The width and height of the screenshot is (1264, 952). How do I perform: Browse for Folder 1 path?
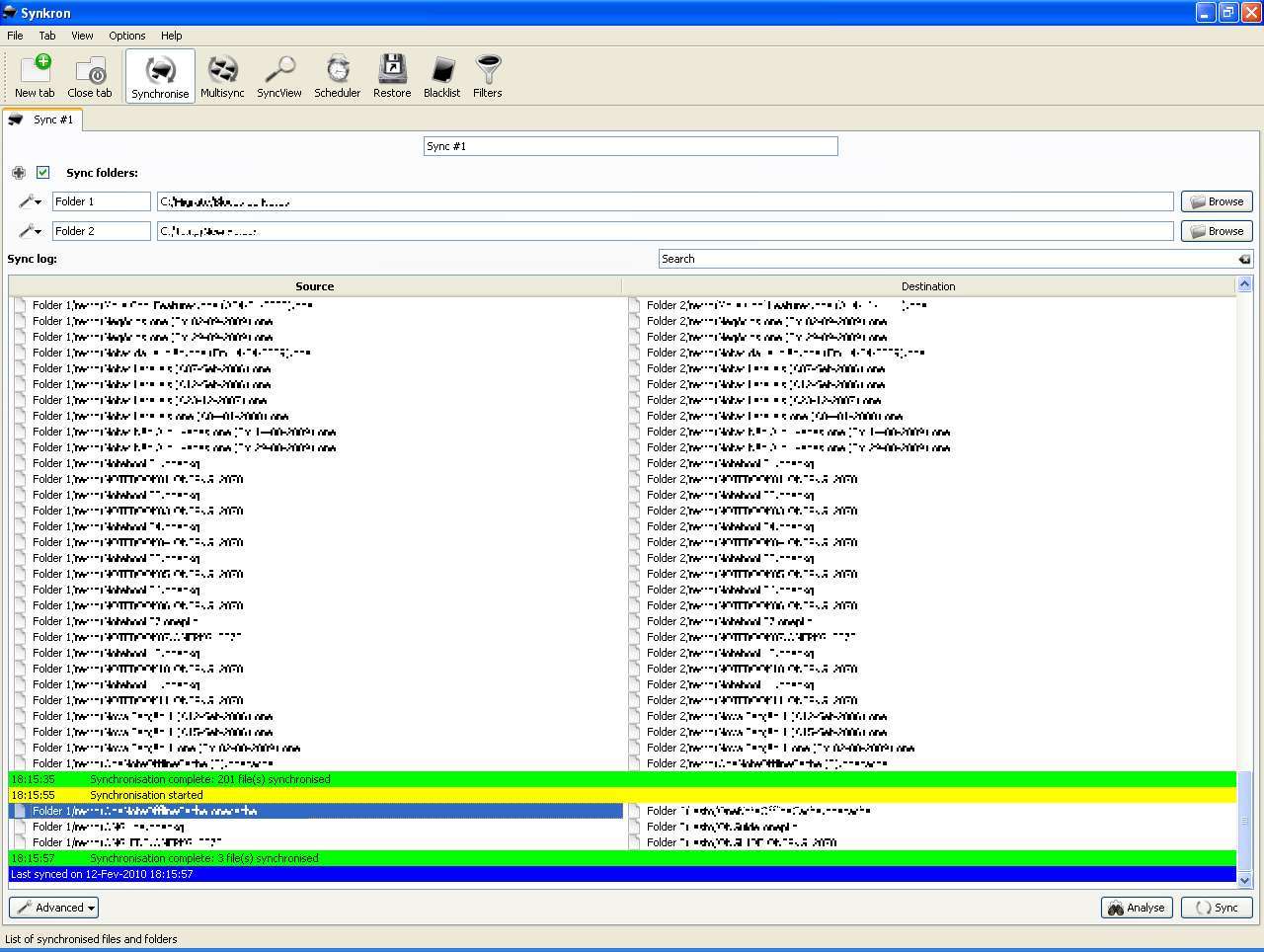click(1217, 201)
